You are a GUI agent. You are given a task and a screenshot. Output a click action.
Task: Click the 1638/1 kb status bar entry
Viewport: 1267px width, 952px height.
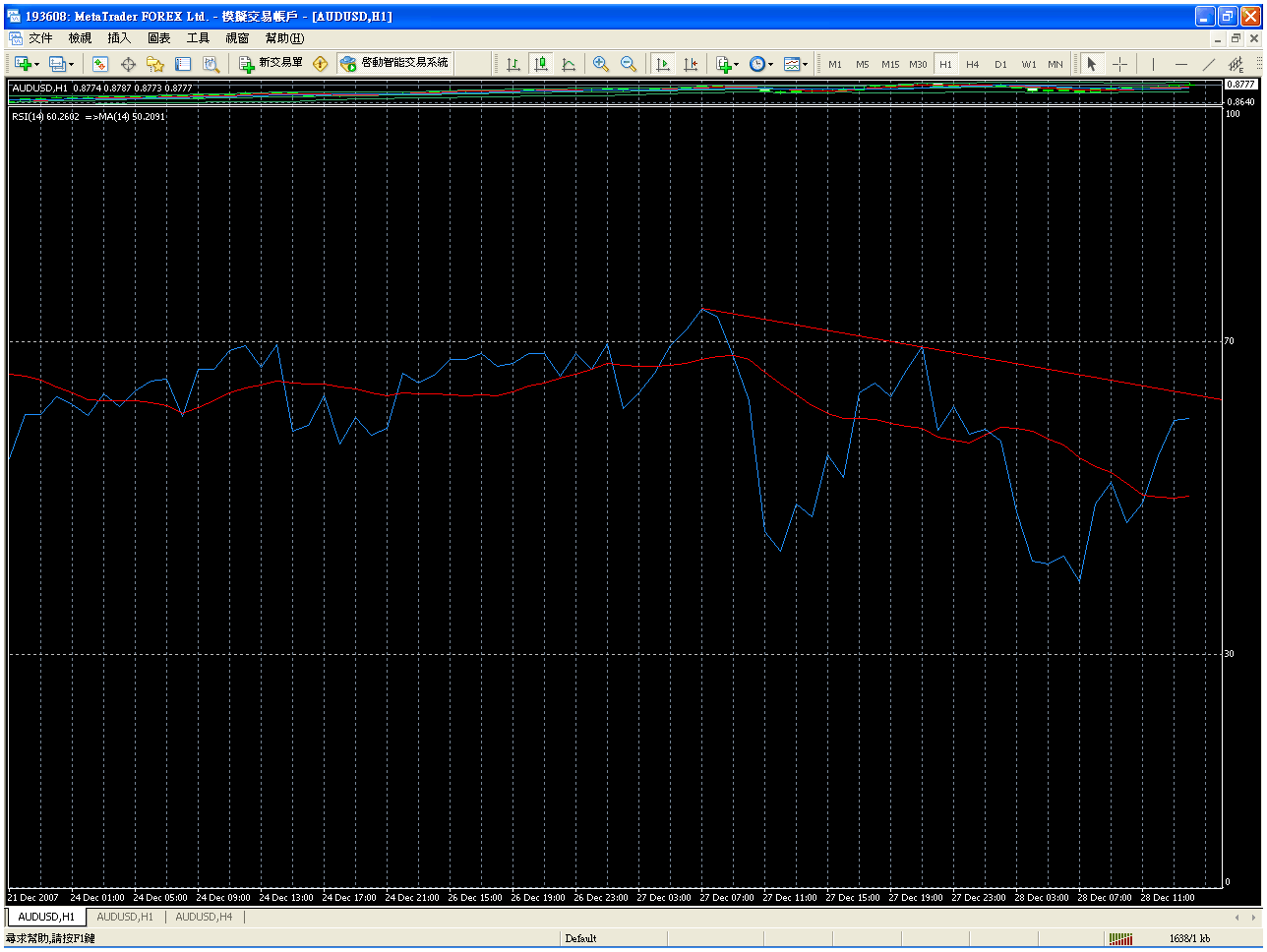[x=1189, y=939]
